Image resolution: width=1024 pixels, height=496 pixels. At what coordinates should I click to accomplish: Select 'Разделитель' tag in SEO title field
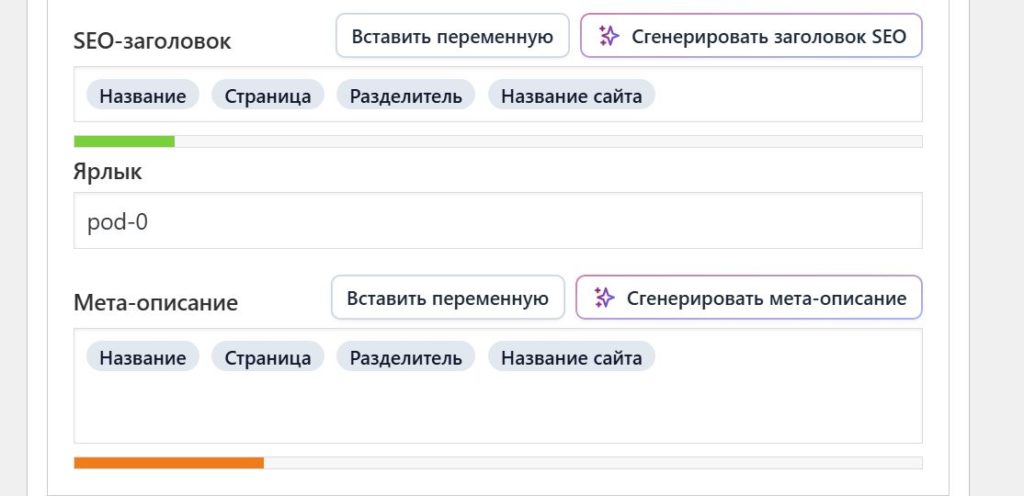[406, 95]
